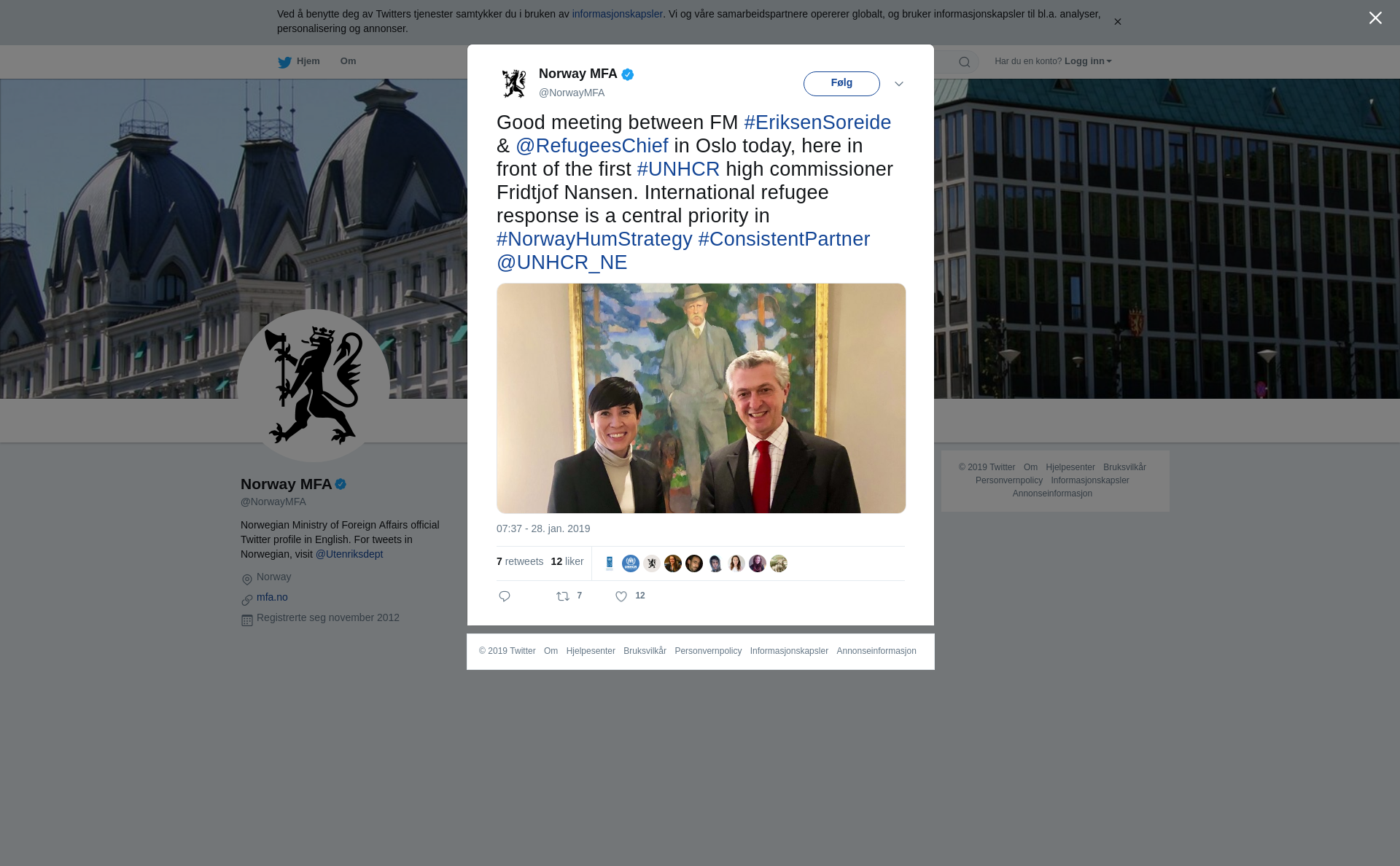Image resolution: width=1400 pixels, height=866 pixels.
Task: Close the tweet overlay with X
Action: [1375, 18]
